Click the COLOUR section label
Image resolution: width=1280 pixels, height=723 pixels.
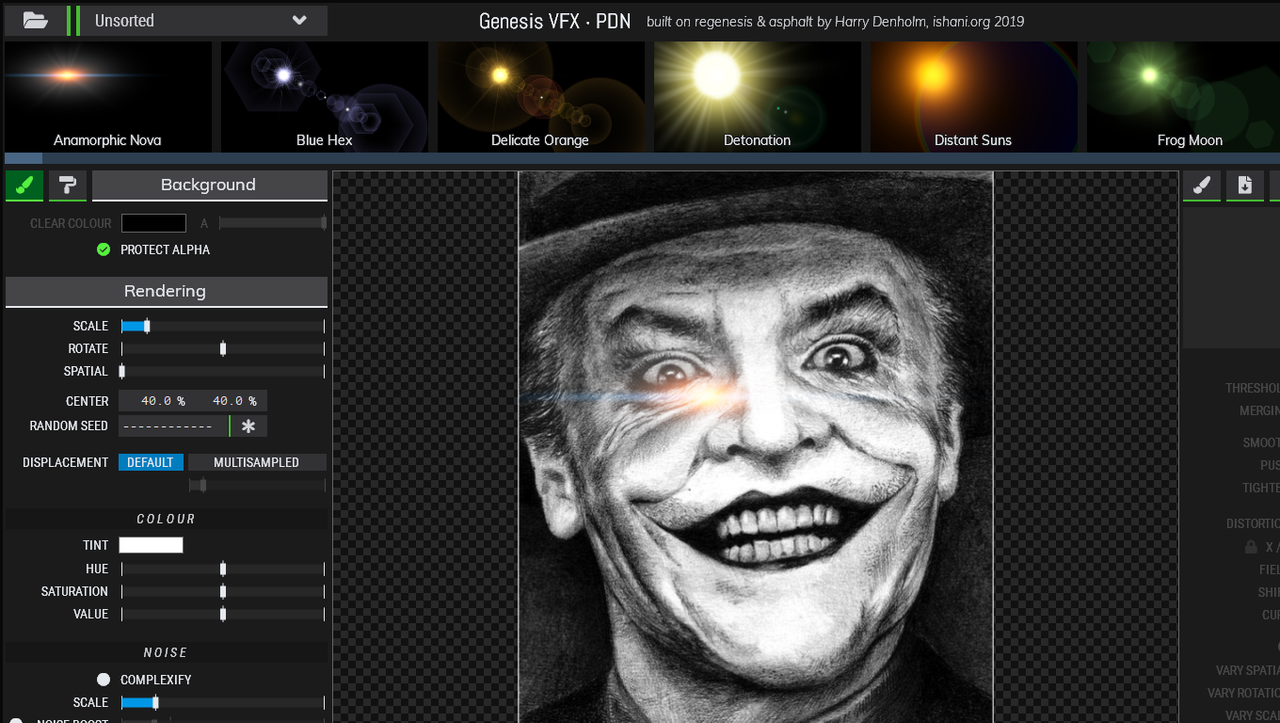[166, 519]
